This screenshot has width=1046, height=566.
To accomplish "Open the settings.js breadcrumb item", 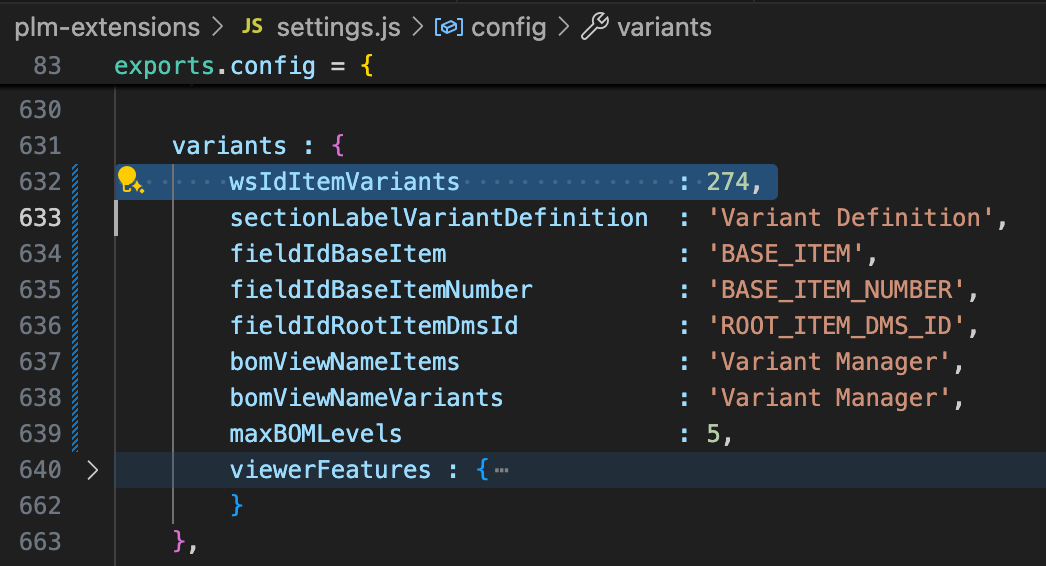I will 337,27.
